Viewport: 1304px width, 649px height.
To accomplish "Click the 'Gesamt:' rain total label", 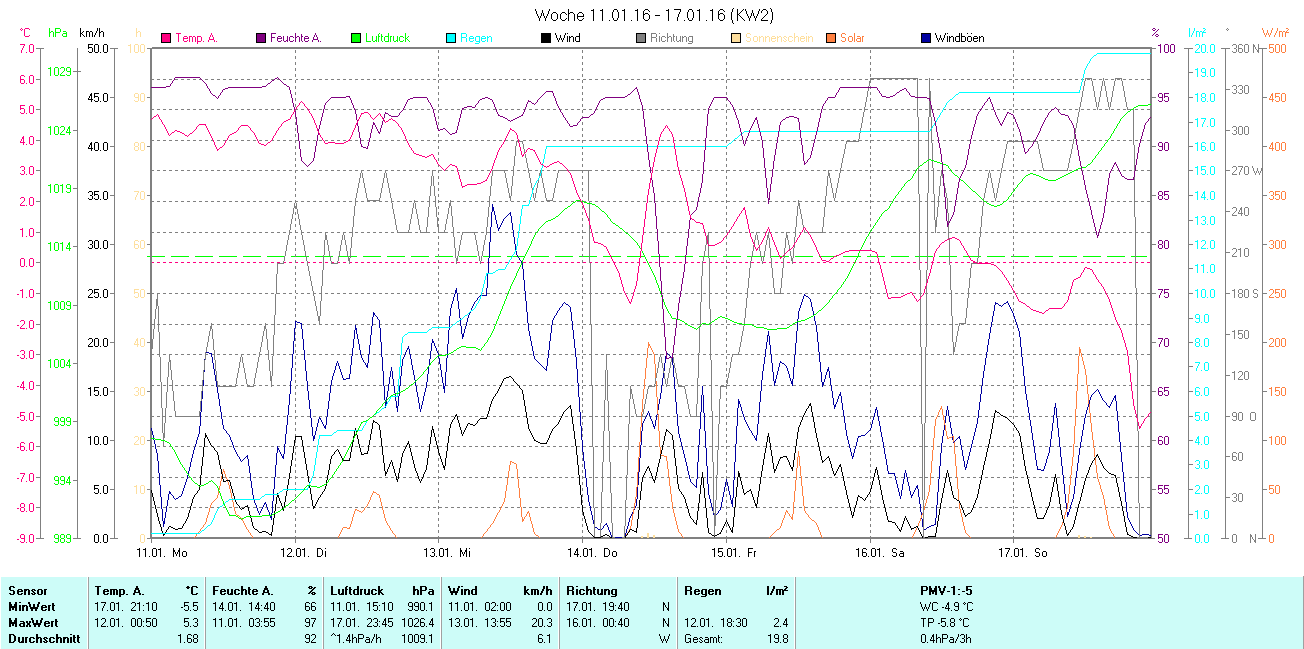I will 705,639.
